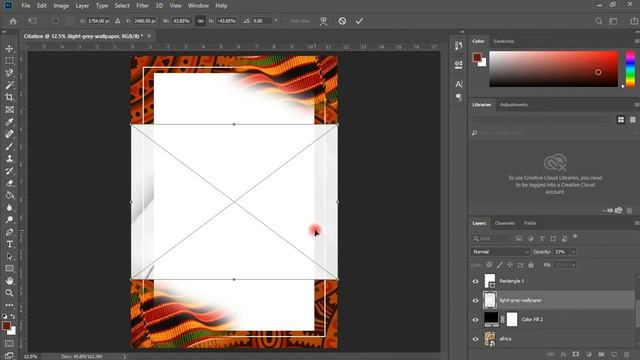Screen dimensions: 640x360
Task: Hide the Rectangle 1 layer
Action: 475,281
